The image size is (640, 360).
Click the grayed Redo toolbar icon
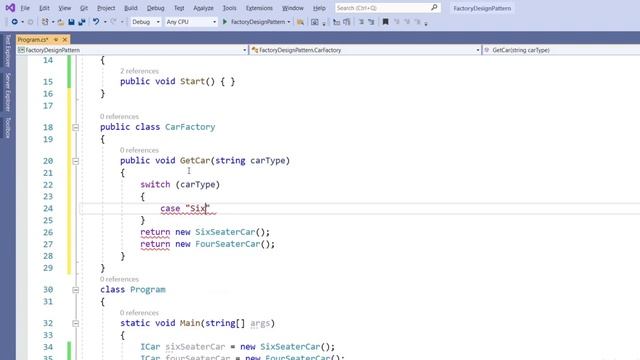(113, 22)
